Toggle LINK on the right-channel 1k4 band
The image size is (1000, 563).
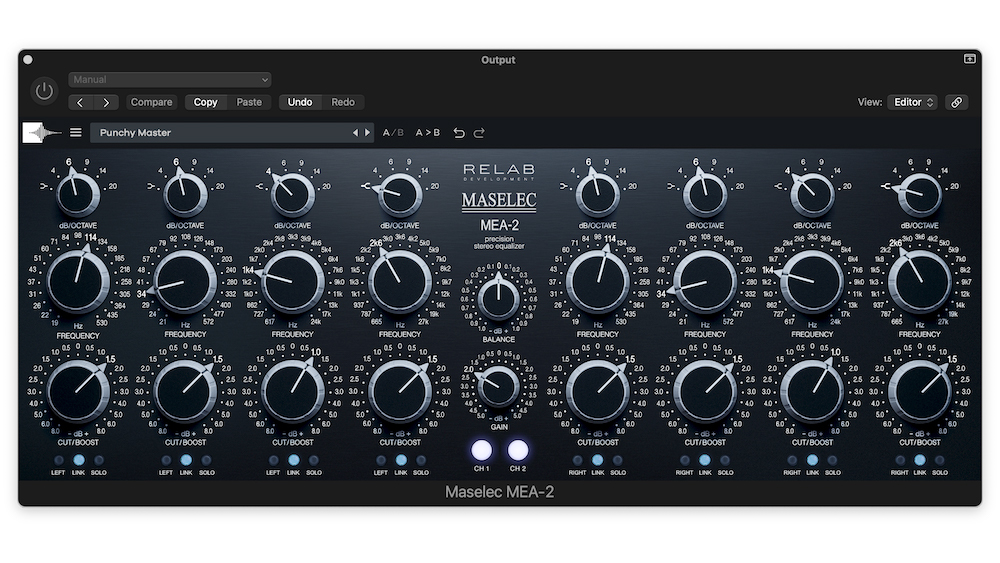(x=812, y=460)
